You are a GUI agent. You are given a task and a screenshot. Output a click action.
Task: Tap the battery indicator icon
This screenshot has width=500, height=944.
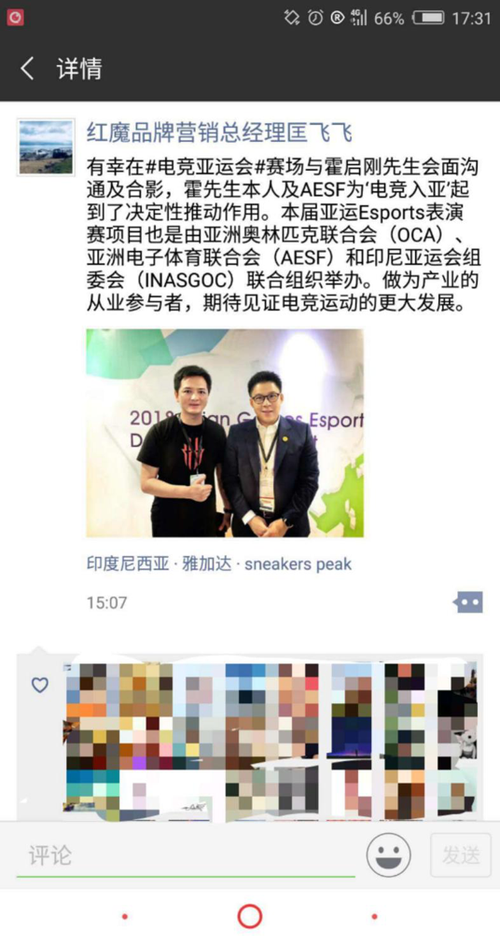click(x=428, y=18)
